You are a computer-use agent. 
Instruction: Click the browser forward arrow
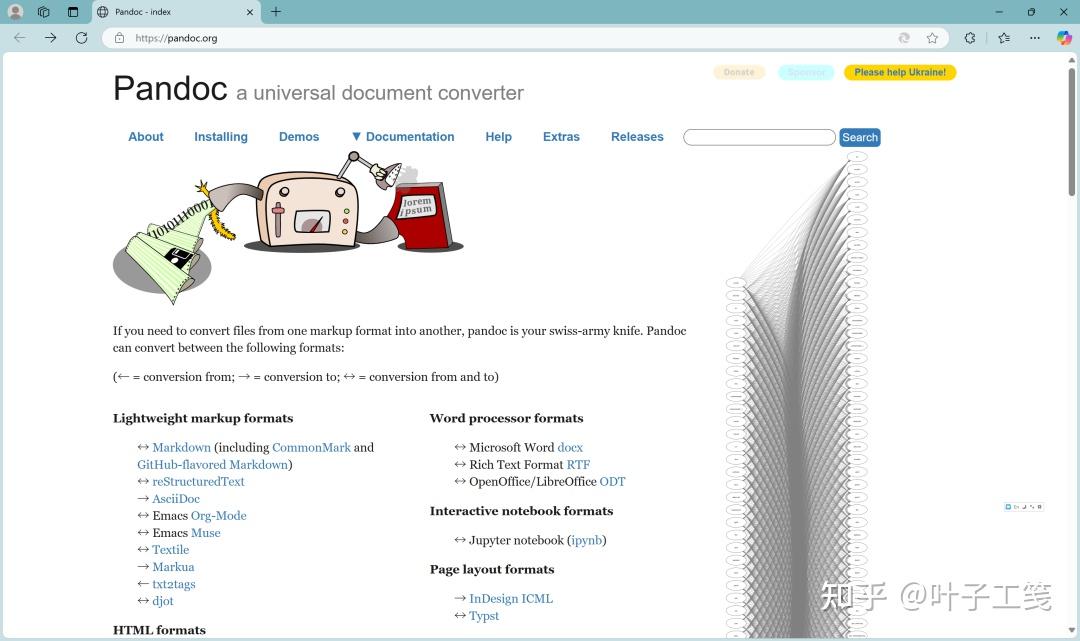[x=50, y=38]
